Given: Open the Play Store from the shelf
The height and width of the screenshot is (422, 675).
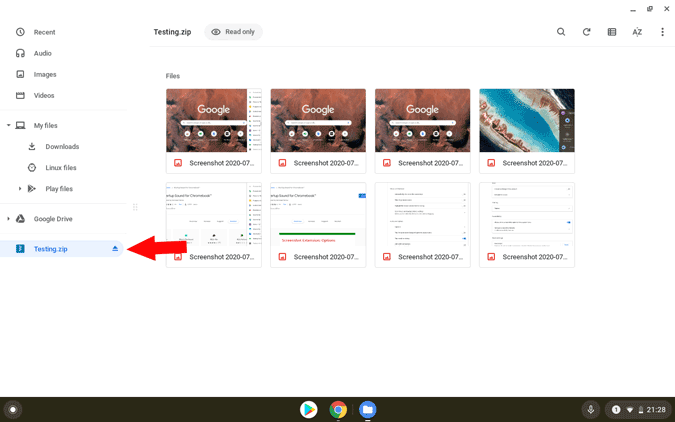Looking at the screenshot, I should [x=309, y=410].
